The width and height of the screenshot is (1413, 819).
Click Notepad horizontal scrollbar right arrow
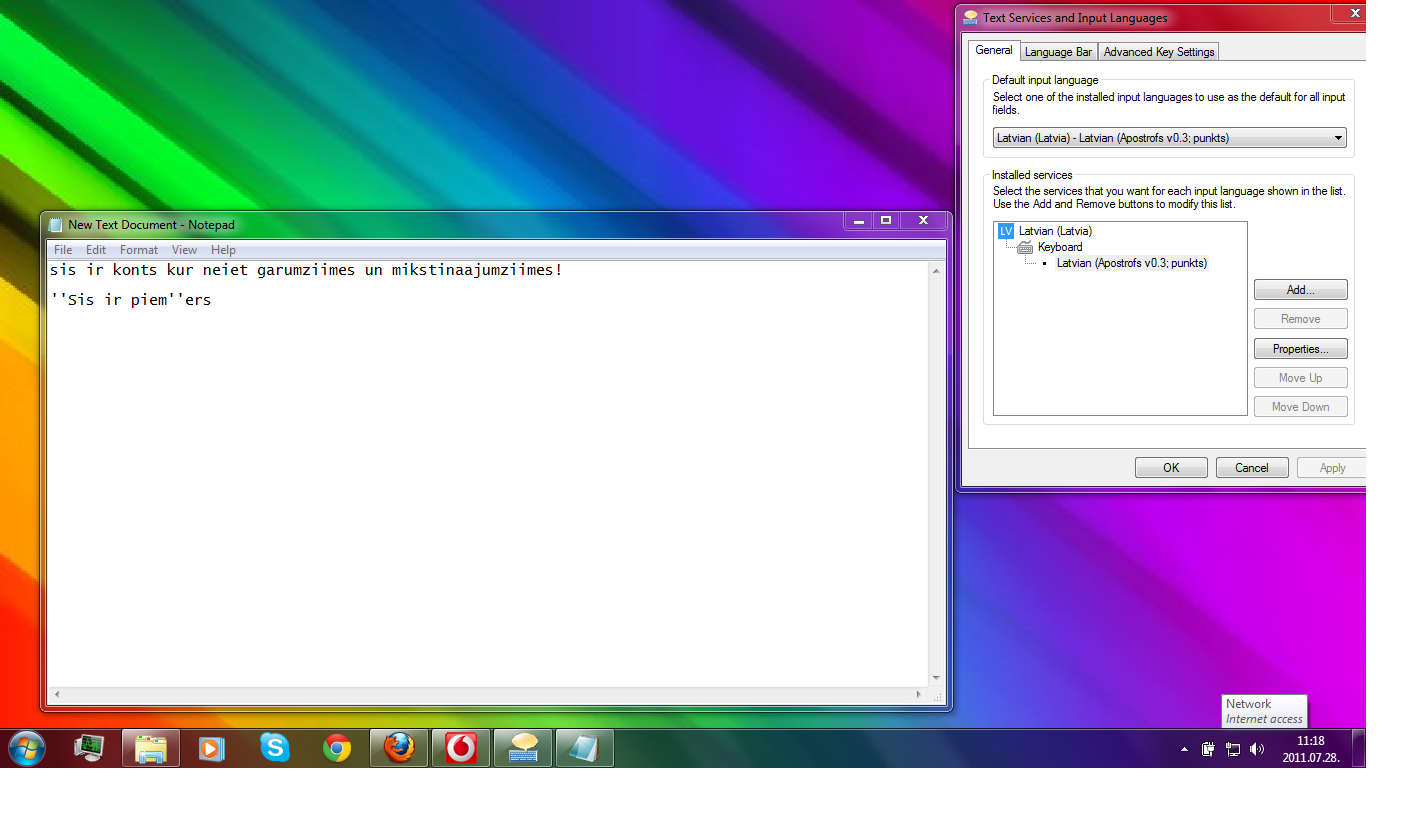919,694
